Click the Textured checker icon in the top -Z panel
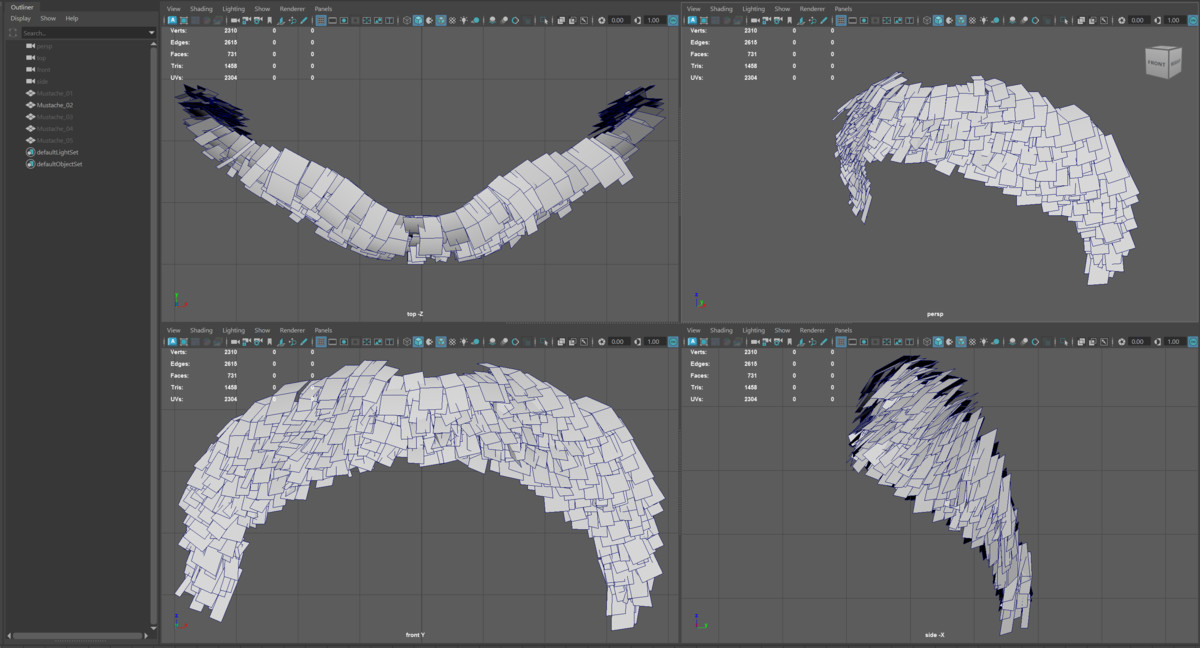 (452, 20)
